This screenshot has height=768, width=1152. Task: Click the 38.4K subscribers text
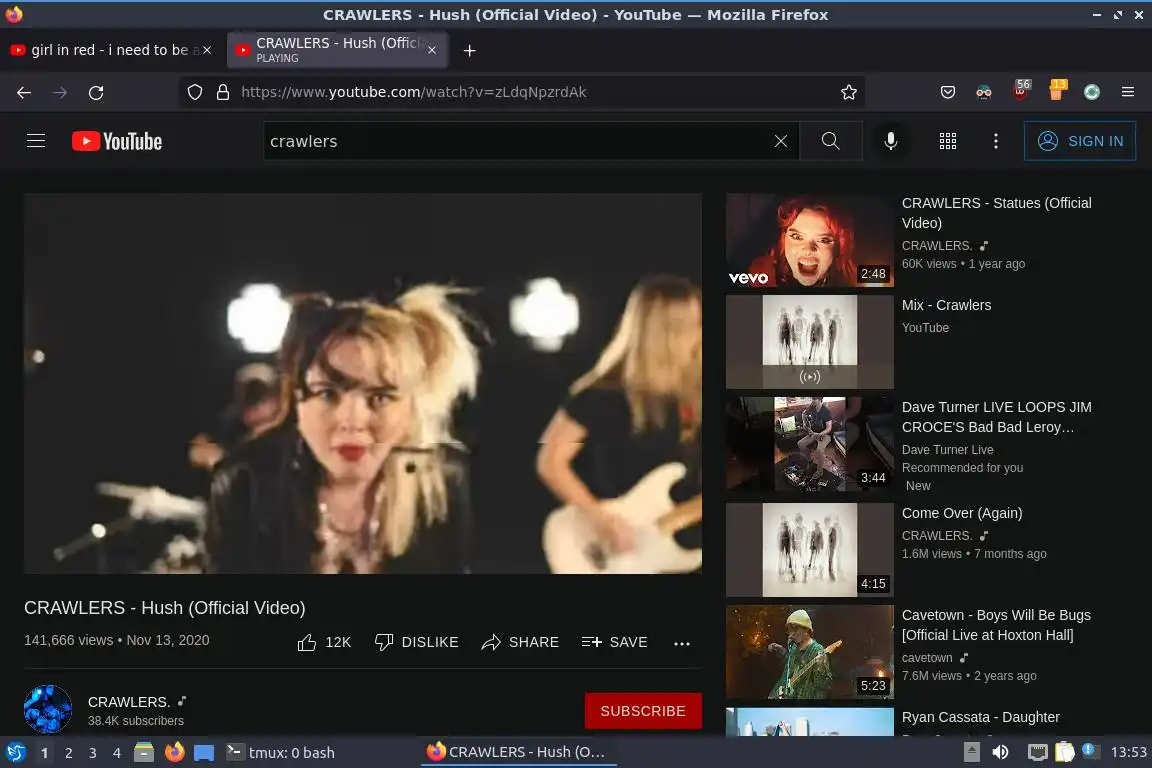136,721
